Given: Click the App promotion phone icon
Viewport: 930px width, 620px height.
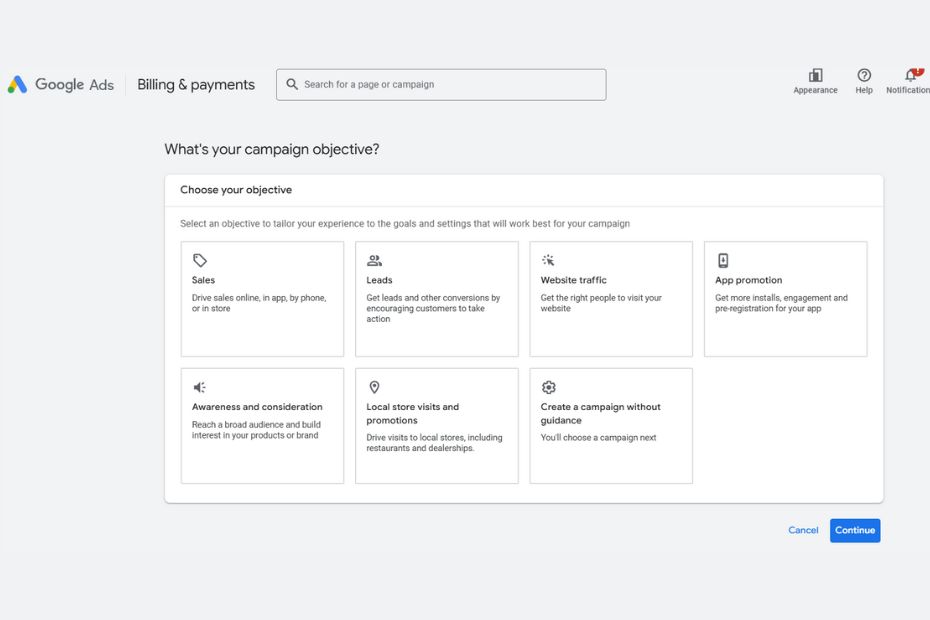Looking at the screenshot, I should (723, 261).
